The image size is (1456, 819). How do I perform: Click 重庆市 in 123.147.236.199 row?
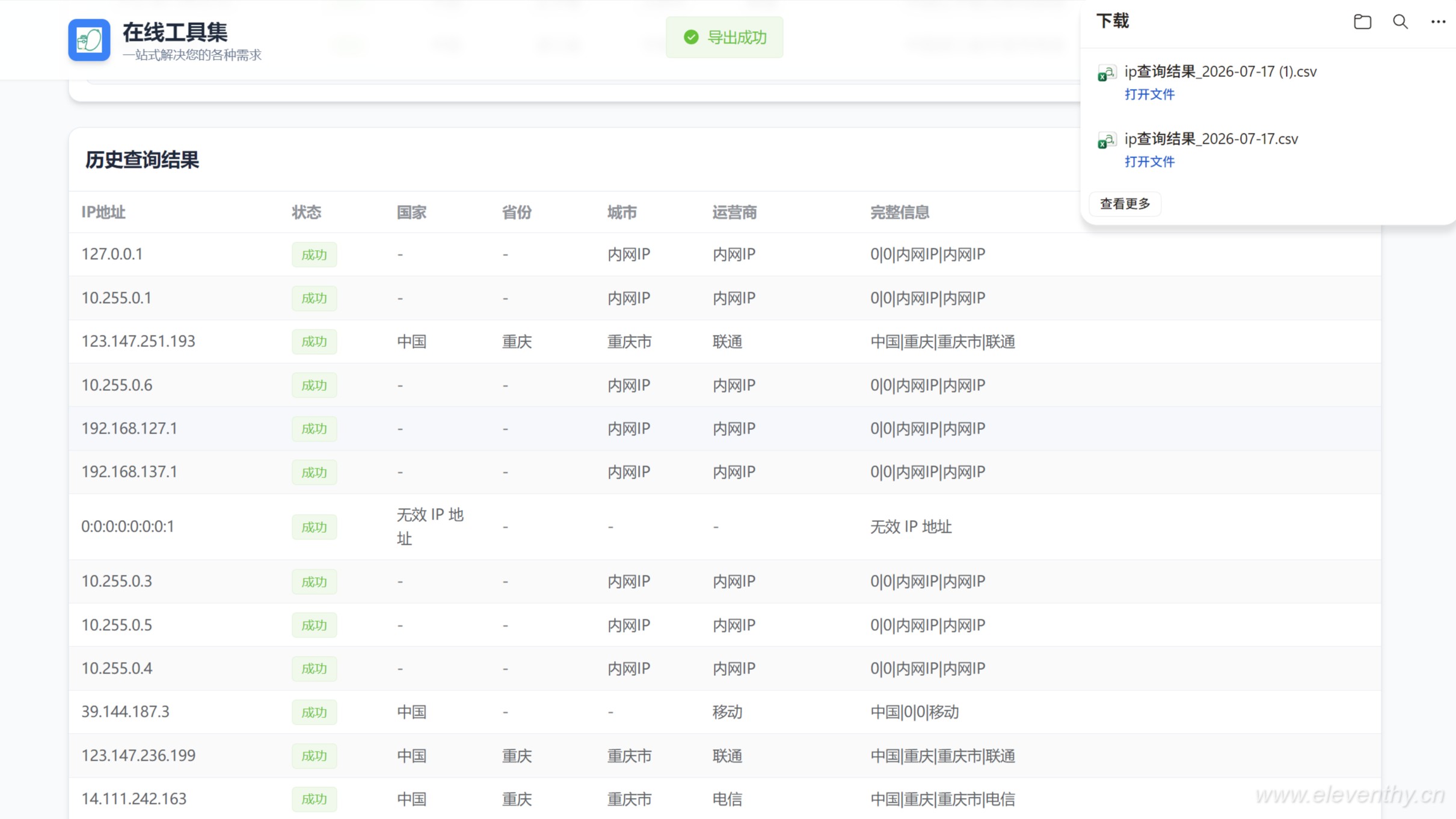point(629,756)
